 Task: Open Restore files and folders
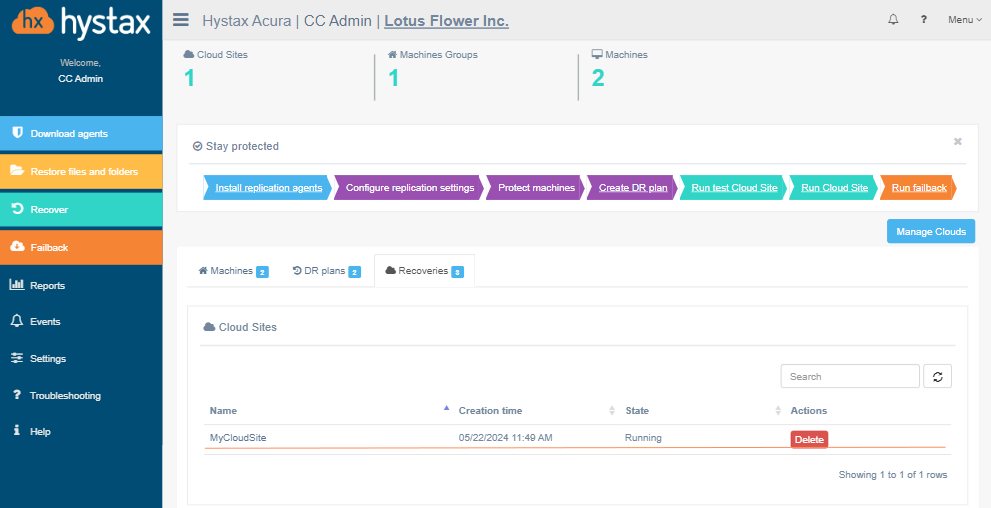click(81, 171)
